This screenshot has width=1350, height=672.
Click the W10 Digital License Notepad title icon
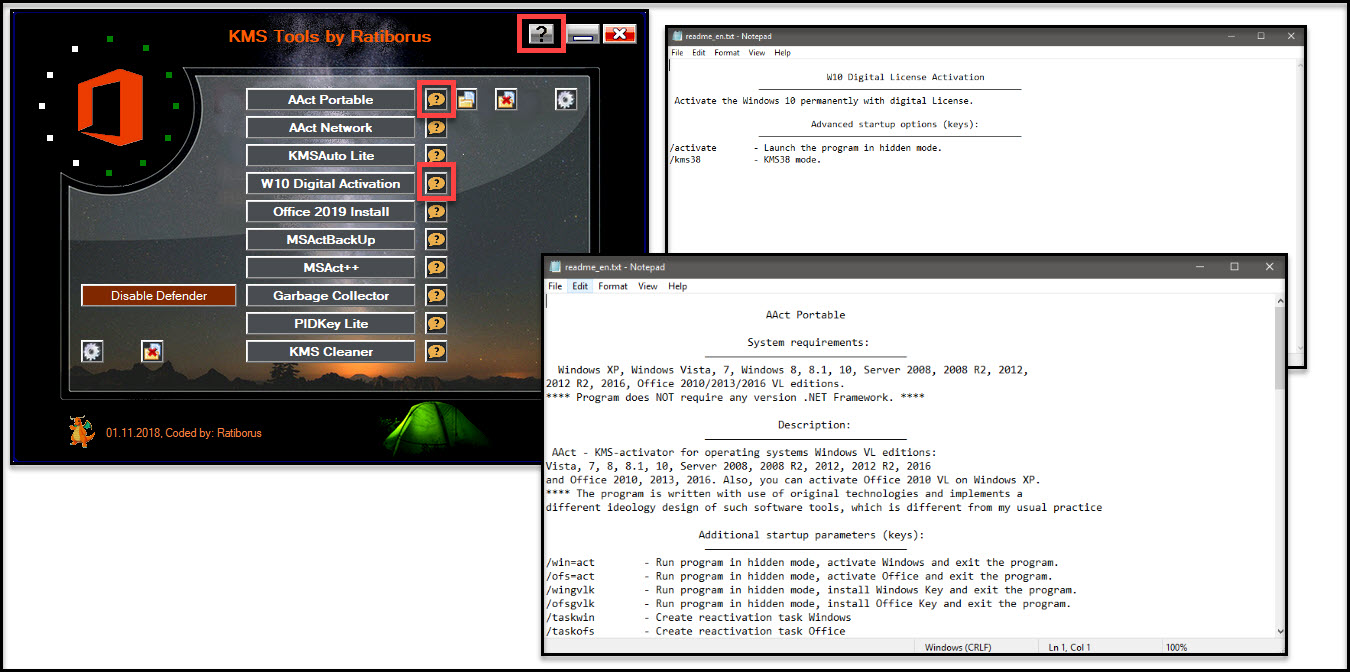click(677, 36)
